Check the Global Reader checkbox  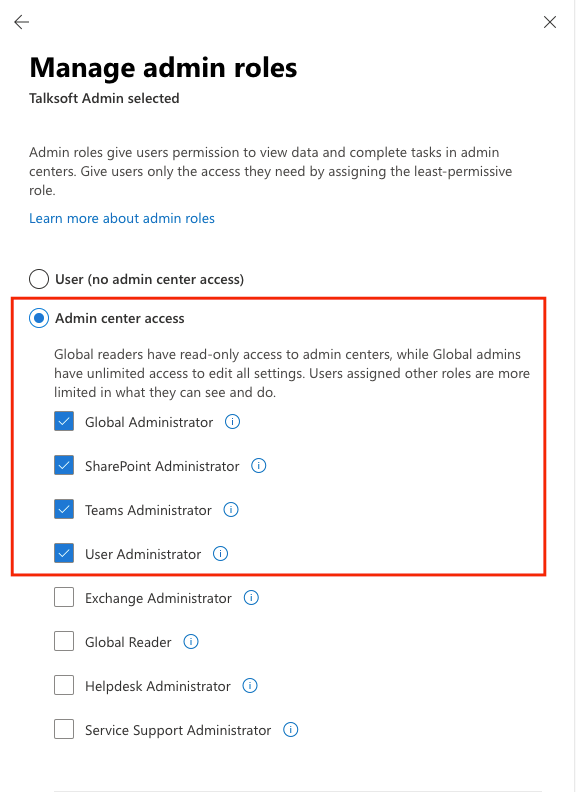(64, 641)
